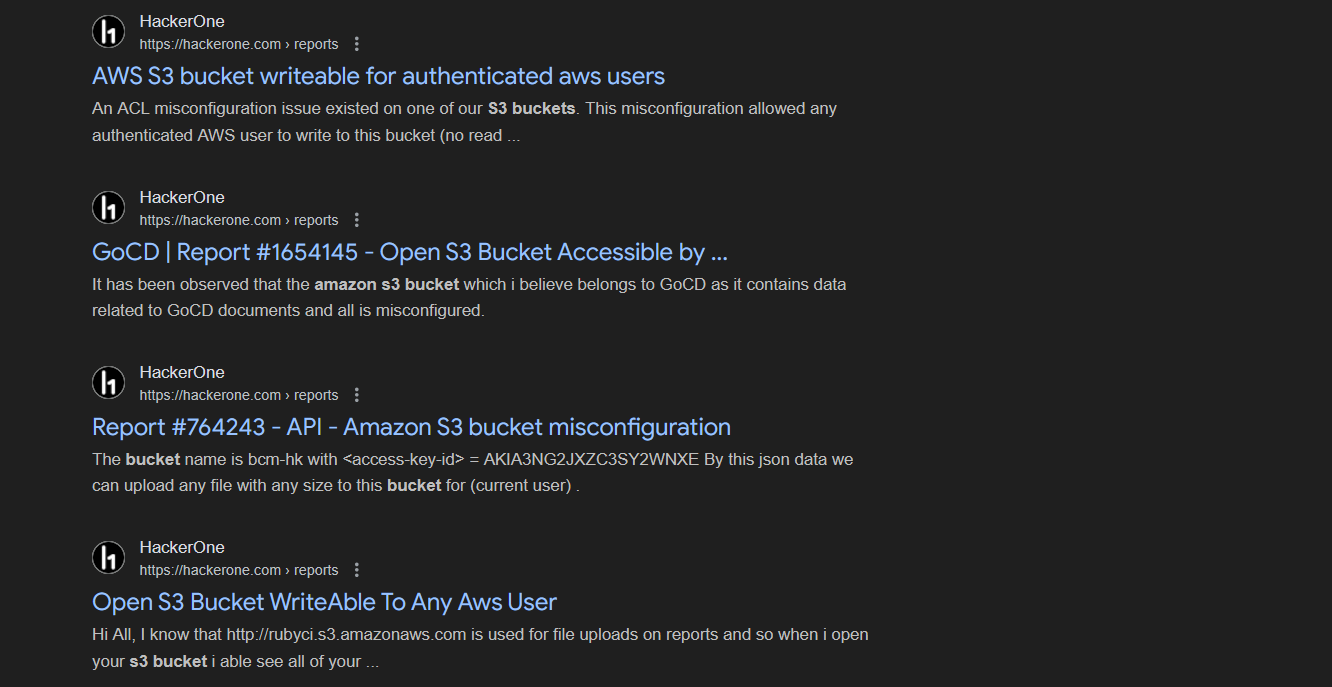Viewport: 1332px width, 687px height.
Task: Click HackerOne favicon beside Open S3 Bucket WriteAble result
Action: click(x=108, y=558)
